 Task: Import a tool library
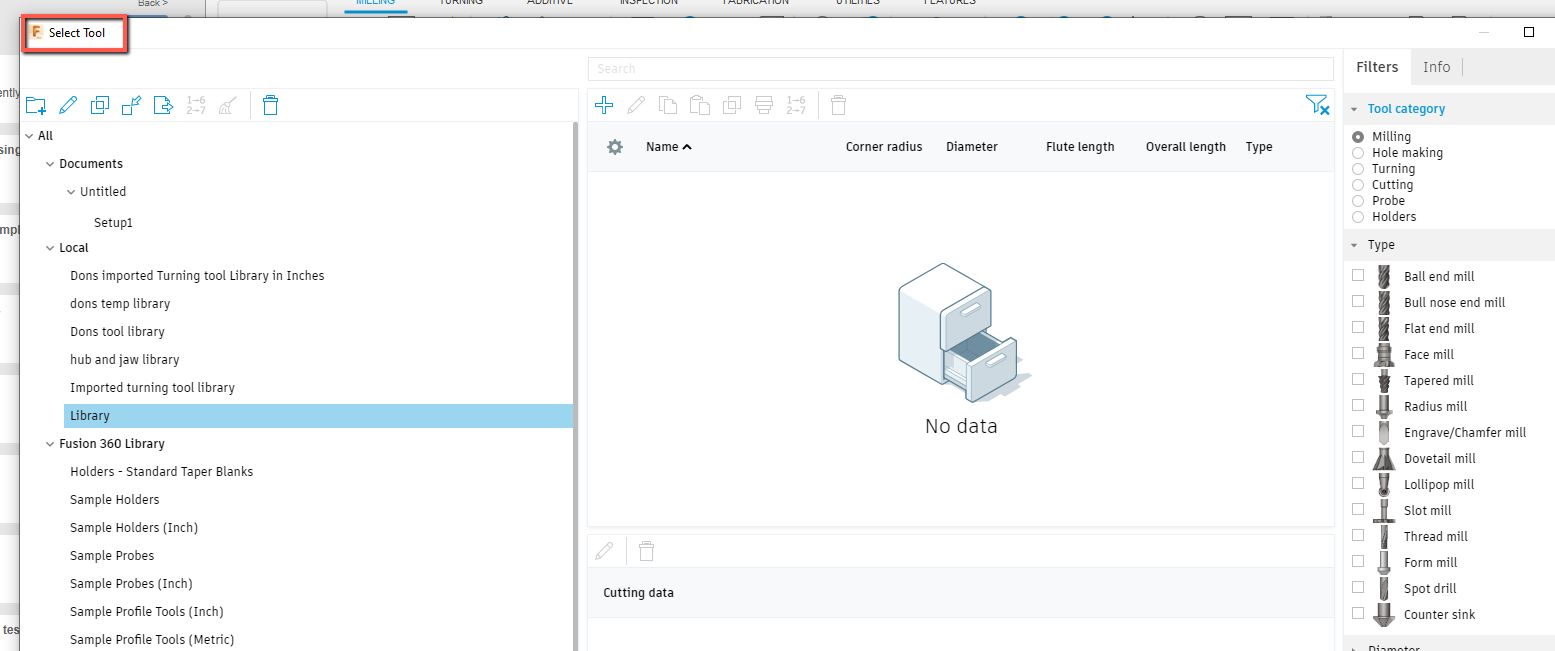[x=132, y=105]
